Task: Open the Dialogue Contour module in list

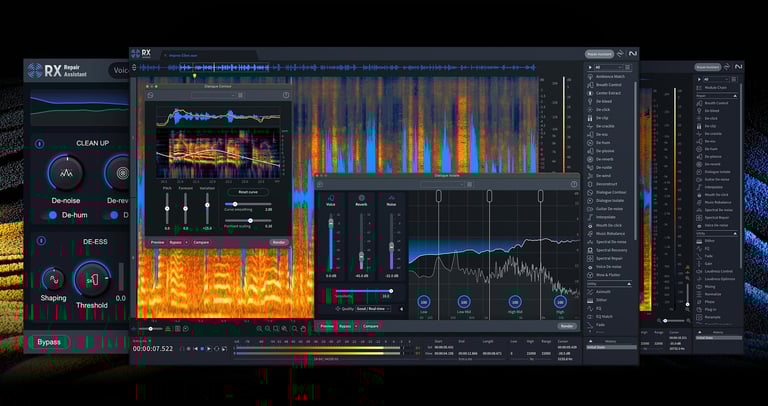Action: pos(607,192)
